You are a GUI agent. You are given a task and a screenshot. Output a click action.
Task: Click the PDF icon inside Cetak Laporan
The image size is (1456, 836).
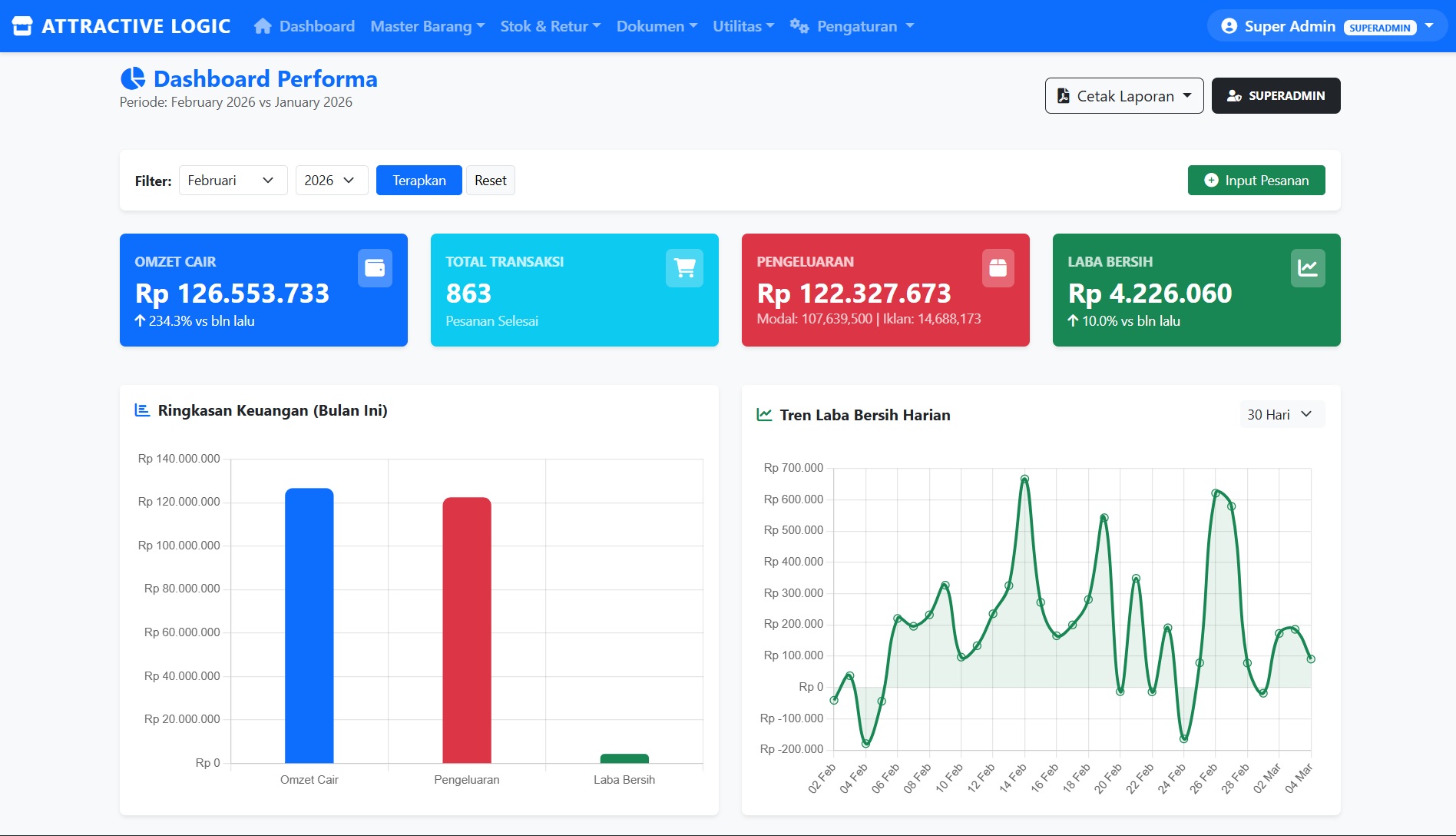[1064, 95]
